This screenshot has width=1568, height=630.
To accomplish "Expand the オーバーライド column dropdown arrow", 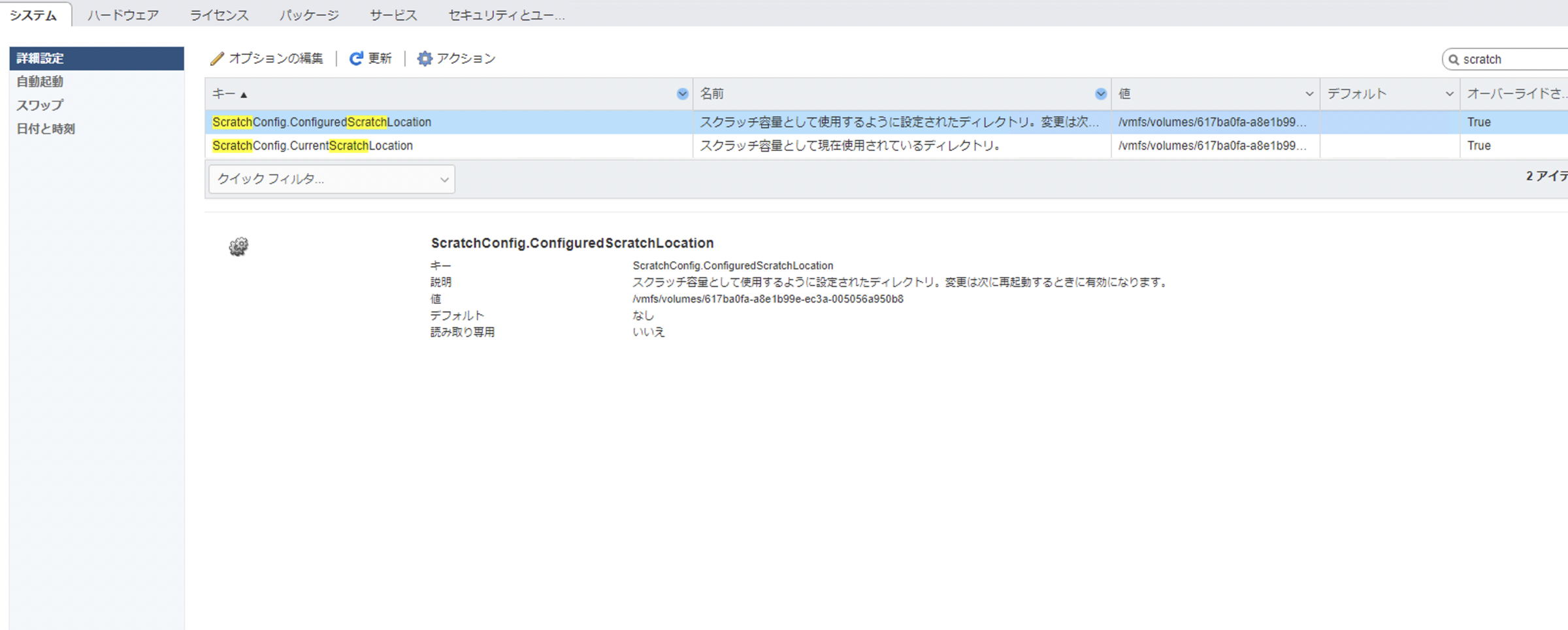I will coord(1563,93).
